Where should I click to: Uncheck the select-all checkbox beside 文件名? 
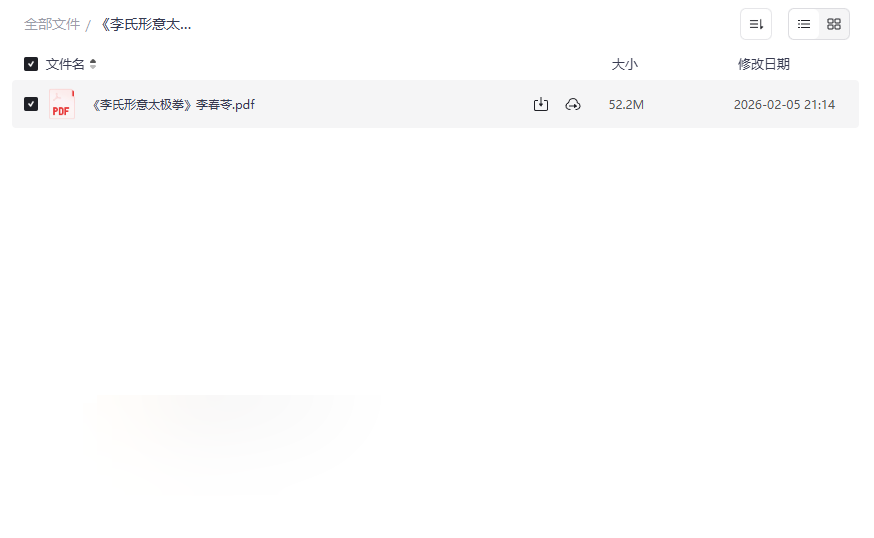tap(31, 64)
